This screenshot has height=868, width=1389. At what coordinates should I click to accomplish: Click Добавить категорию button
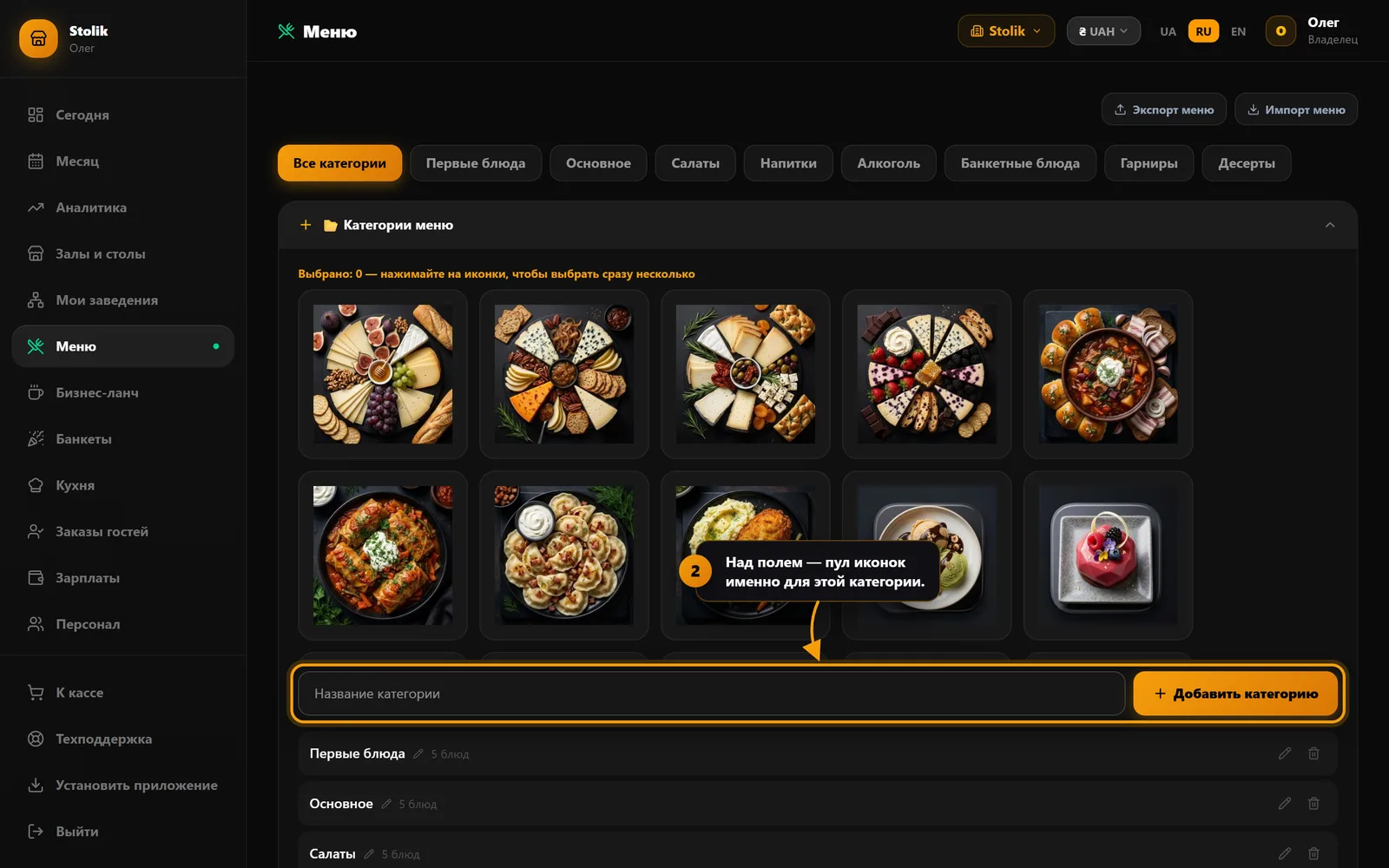[x=1235, y=694]
